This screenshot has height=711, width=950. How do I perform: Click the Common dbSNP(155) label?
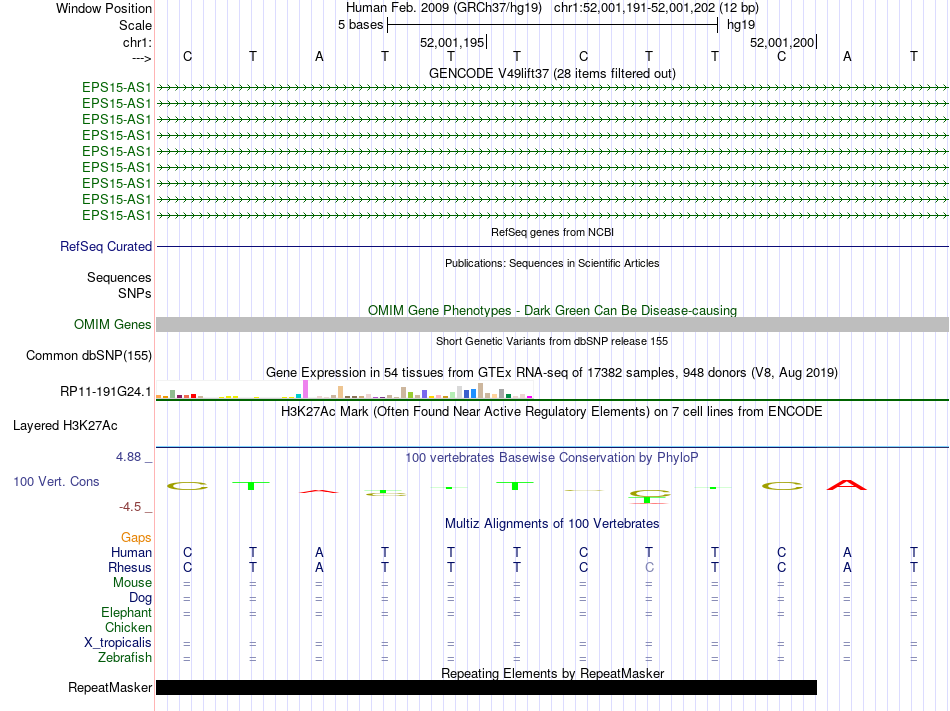88,356
